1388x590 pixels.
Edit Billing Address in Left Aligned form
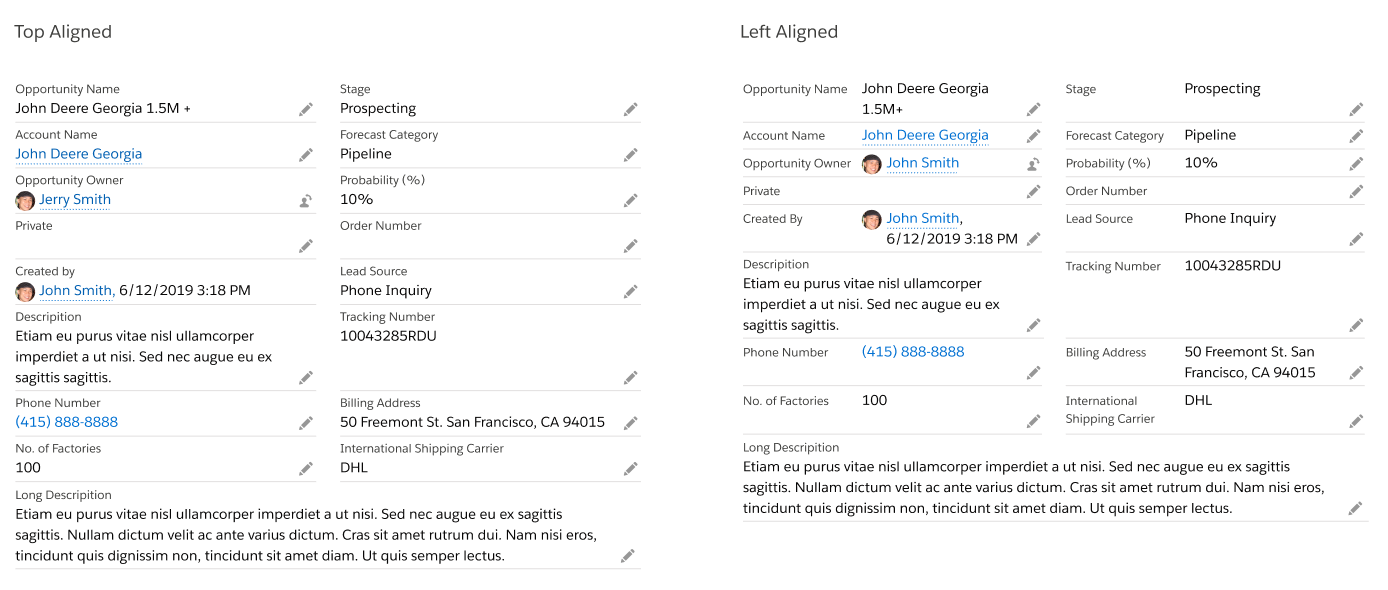pos(1356,373)
